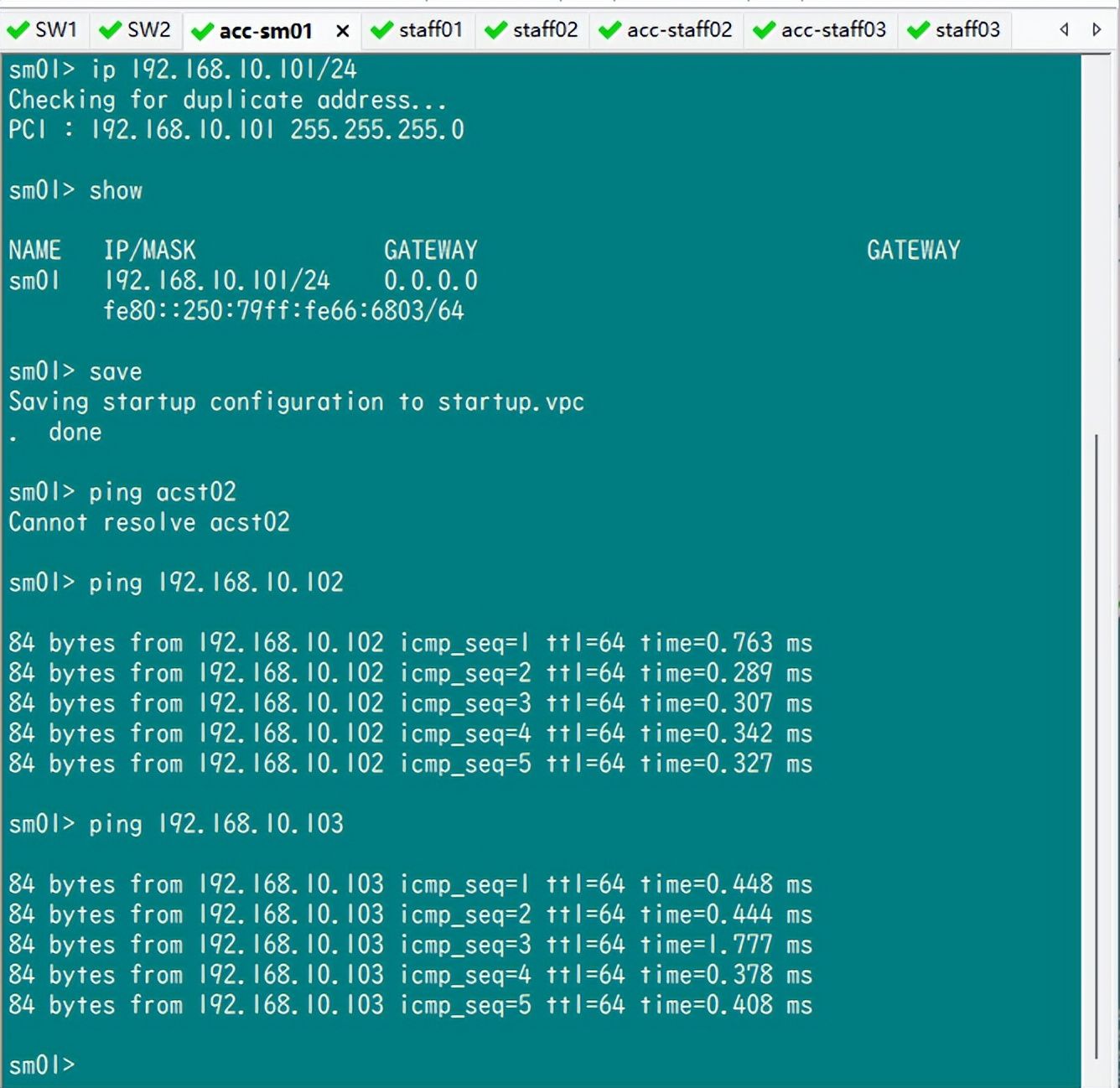Image resolution: width=1120 pixels, height=1088 pixels.
Task: Click the green checkmark icon beside acc-staff02
Action: coord(609,31)
